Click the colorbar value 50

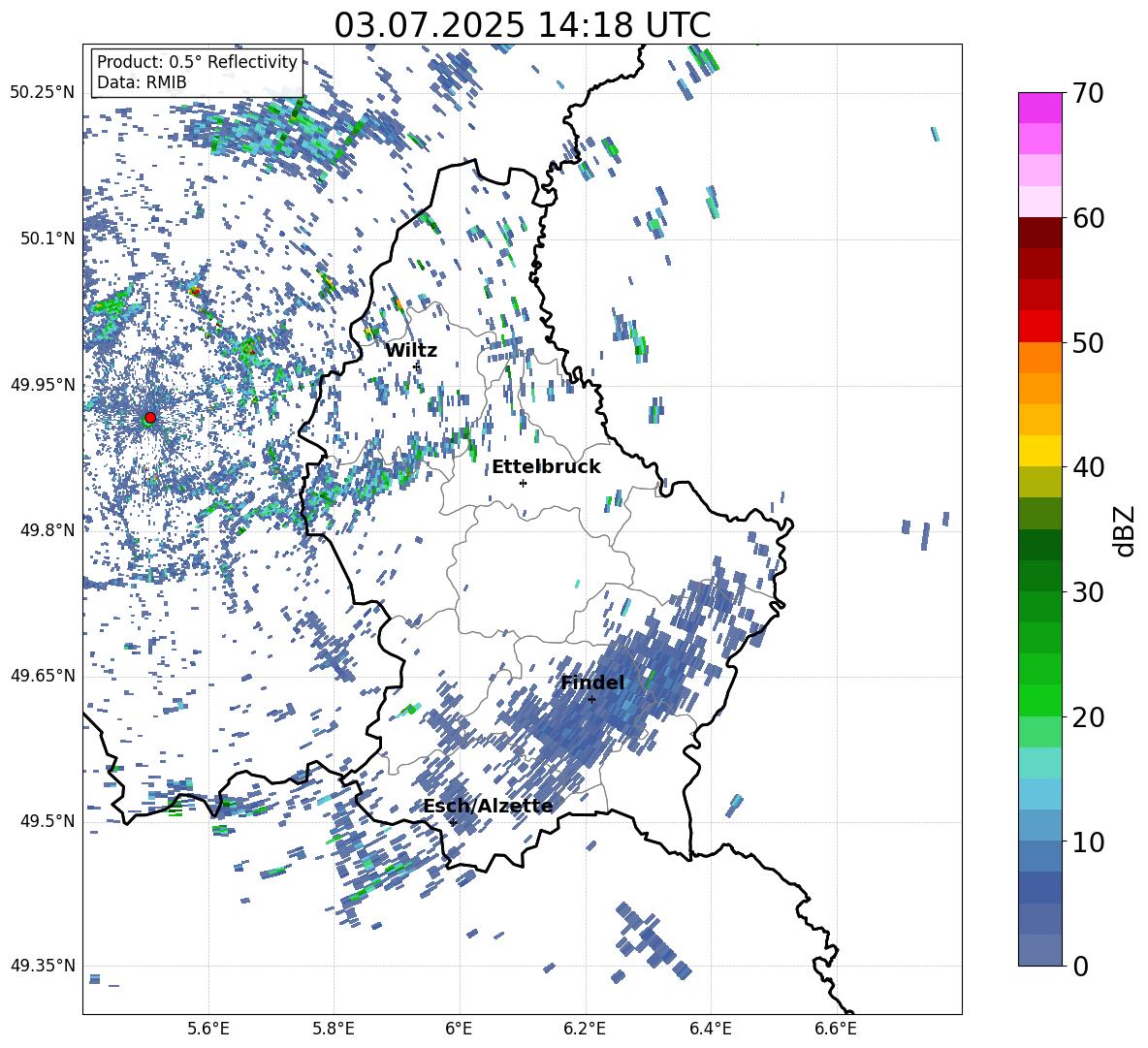[x=1088, y=342]
